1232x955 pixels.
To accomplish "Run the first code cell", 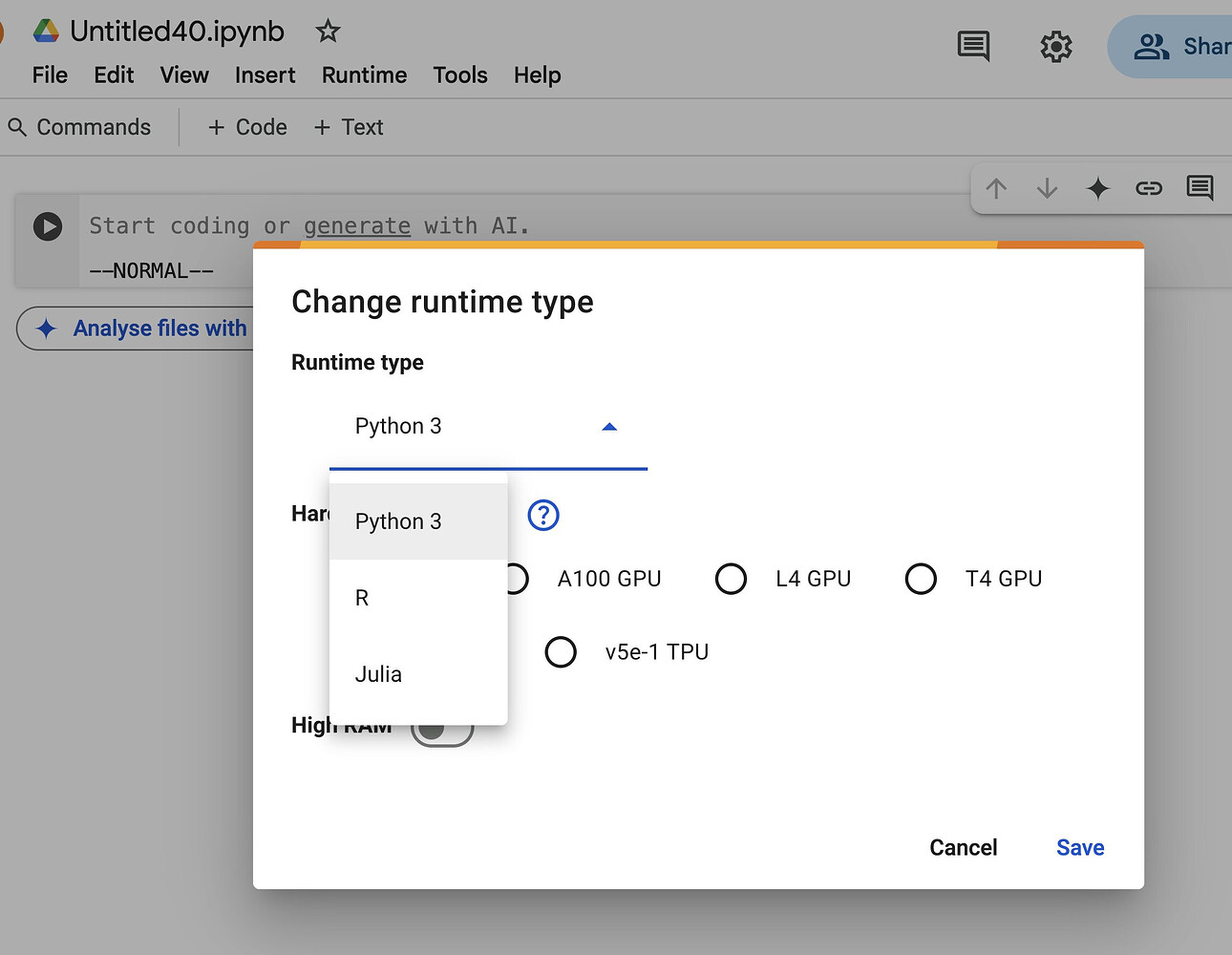I will tap(47, 226).
